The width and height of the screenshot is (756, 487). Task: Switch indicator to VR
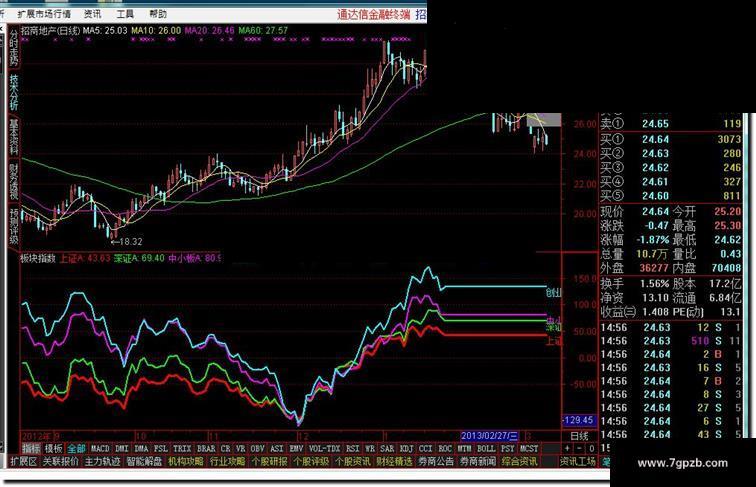pos(241,448)
